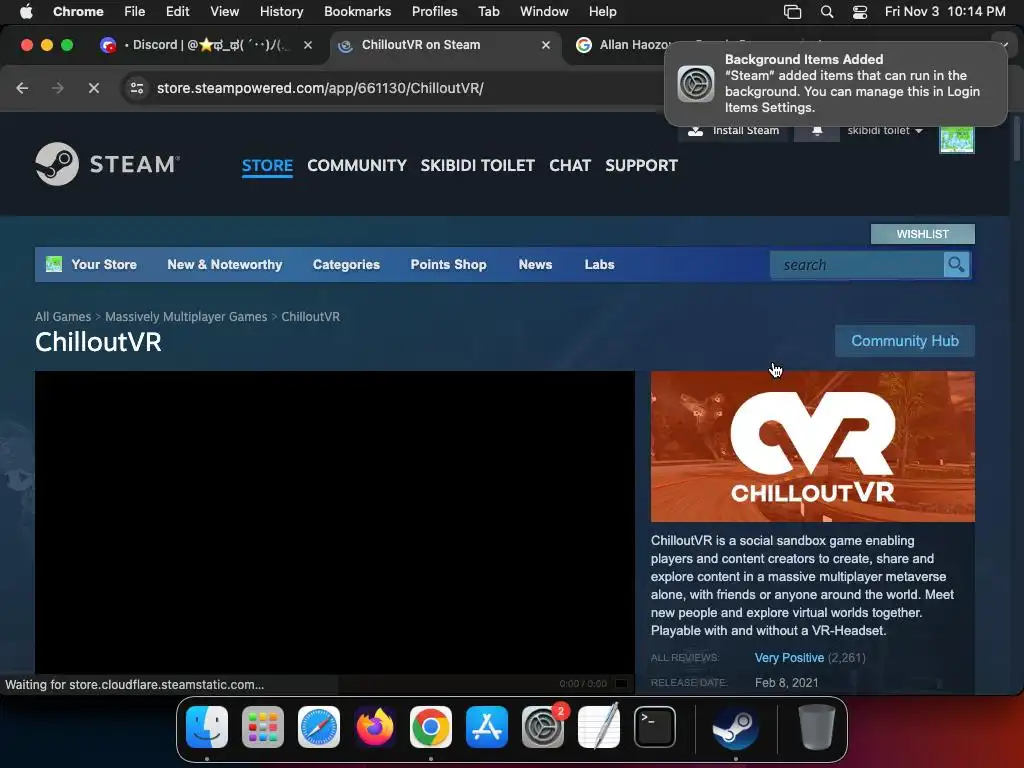1024x768 pixels.
Task: Click ChilloutVR breadcrumb link
Action: [x=310, y=317]
